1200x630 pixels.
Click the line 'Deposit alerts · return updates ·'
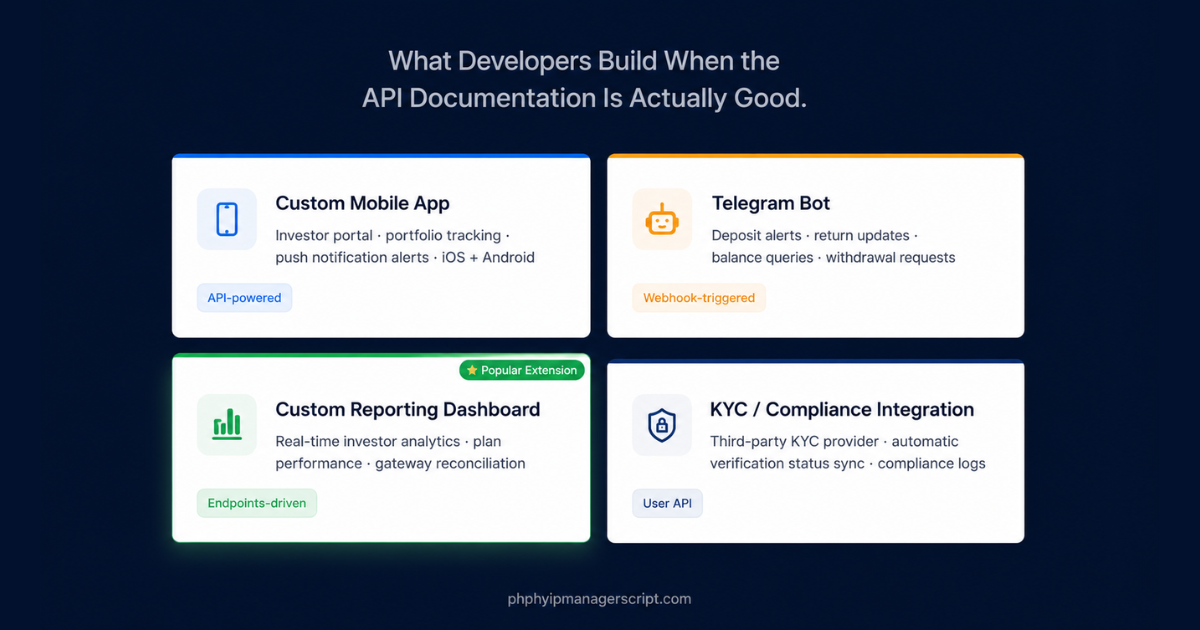pos(815,236)
